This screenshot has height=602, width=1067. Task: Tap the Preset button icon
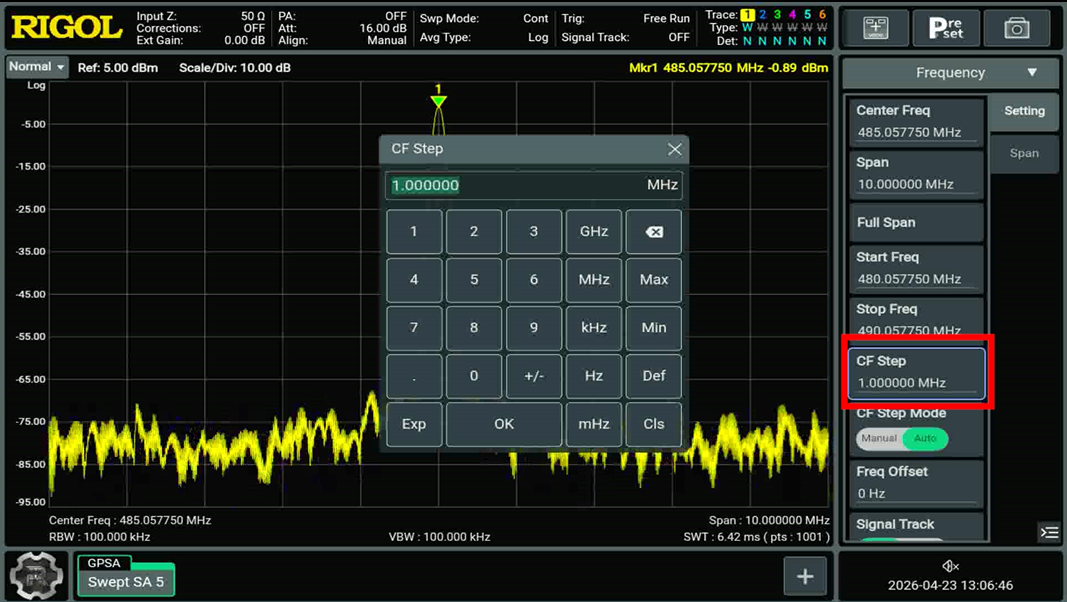pyautogui.click(x=946, y=28)
